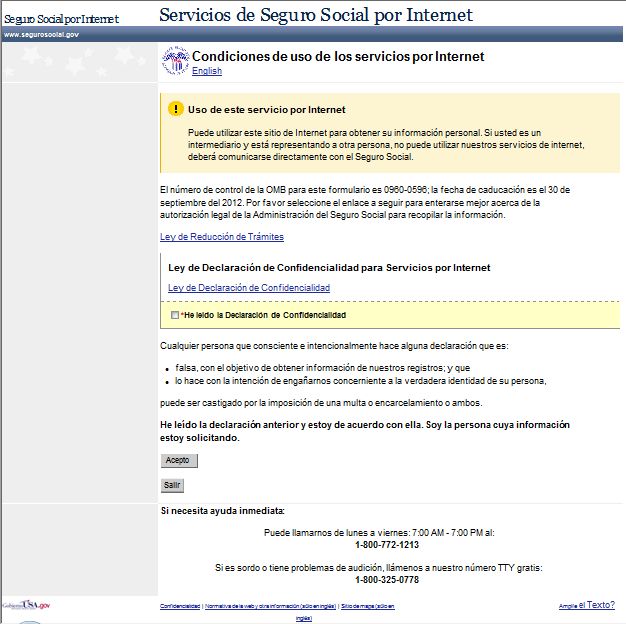626x624 pixels.
Task: Click the Confidencialidad footer link
Action: (180, 606)
